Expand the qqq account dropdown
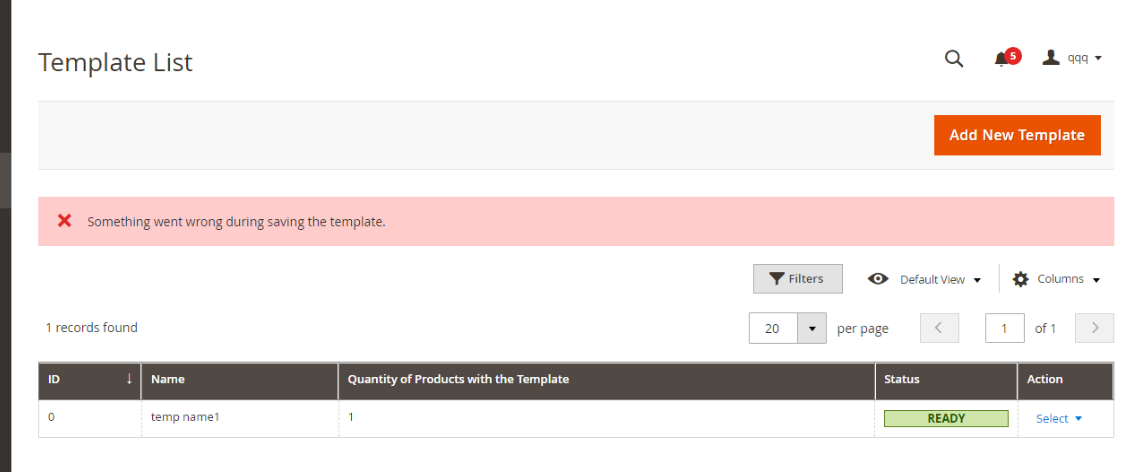The width and height of the screenshot is (1131, 472). point(1084,58)
